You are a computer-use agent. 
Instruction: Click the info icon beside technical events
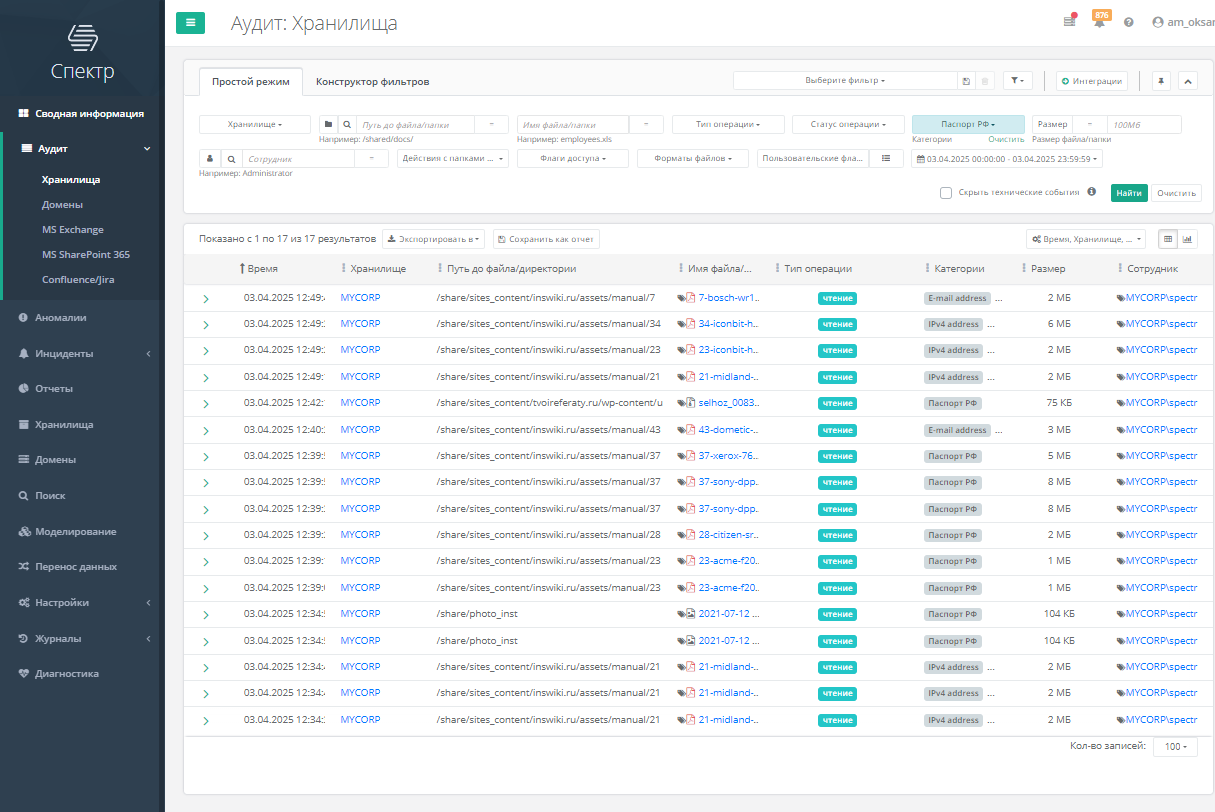click(x=1091, y=192)
